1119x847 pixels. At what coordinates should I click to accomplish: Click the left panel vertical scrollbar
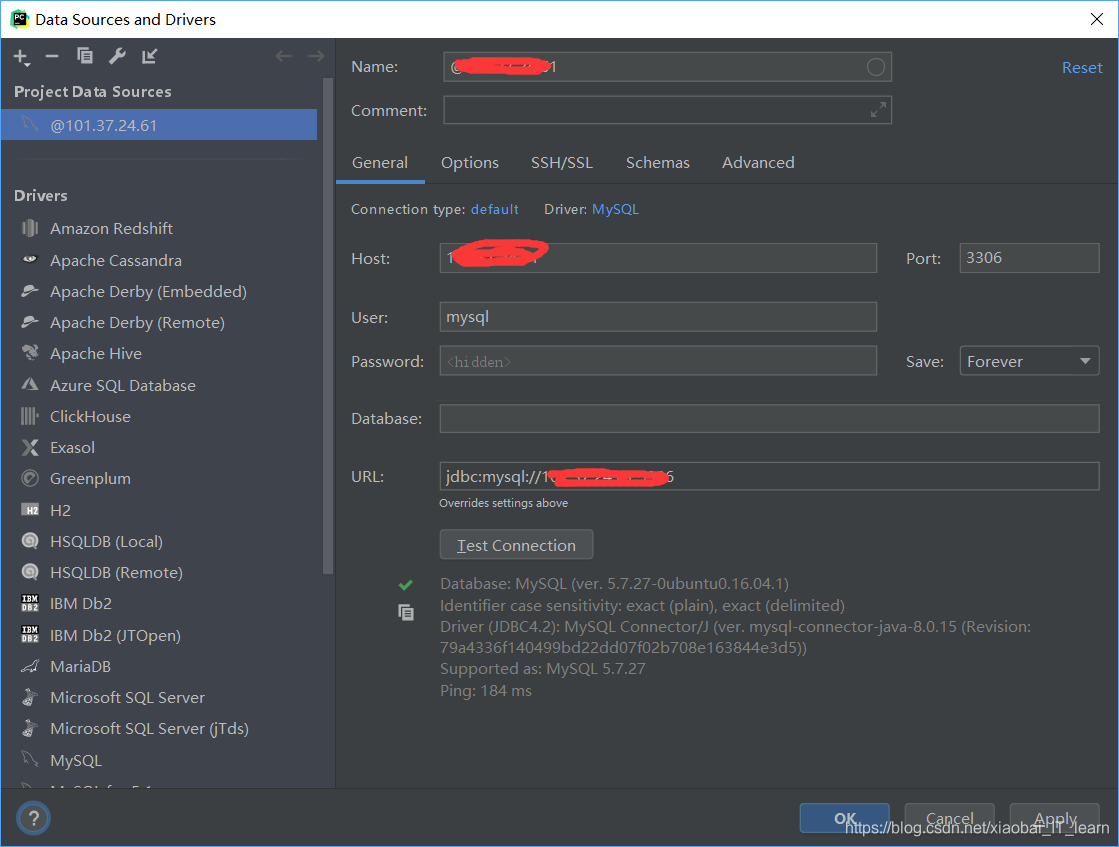point(328,325)
